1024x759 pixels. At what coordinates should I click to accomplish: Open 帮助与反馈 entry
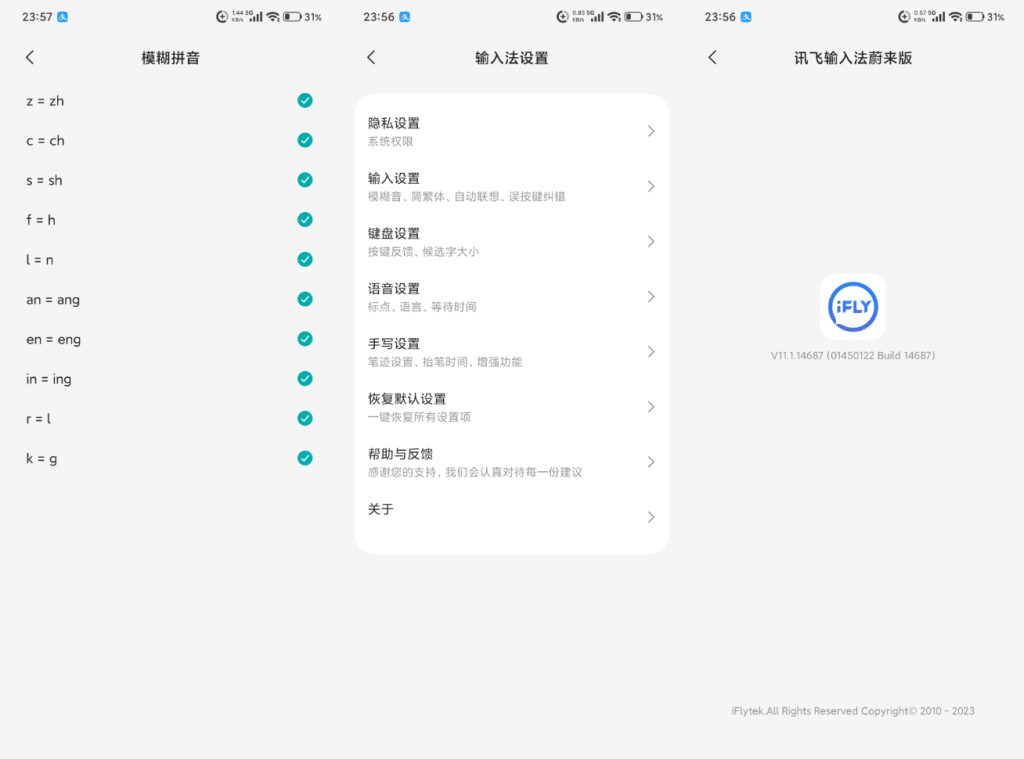(511, 462)
